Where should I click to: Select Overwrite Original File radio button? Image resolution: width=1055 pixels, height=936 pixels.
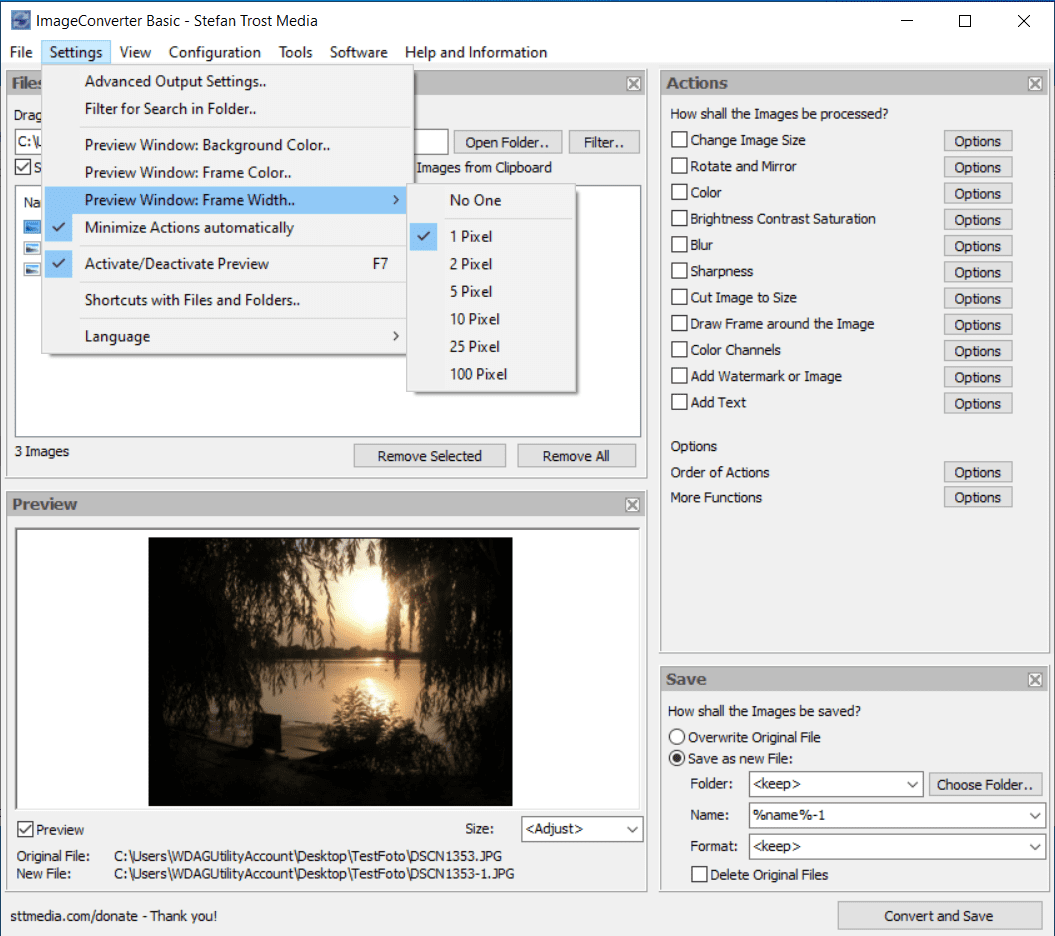676,737
